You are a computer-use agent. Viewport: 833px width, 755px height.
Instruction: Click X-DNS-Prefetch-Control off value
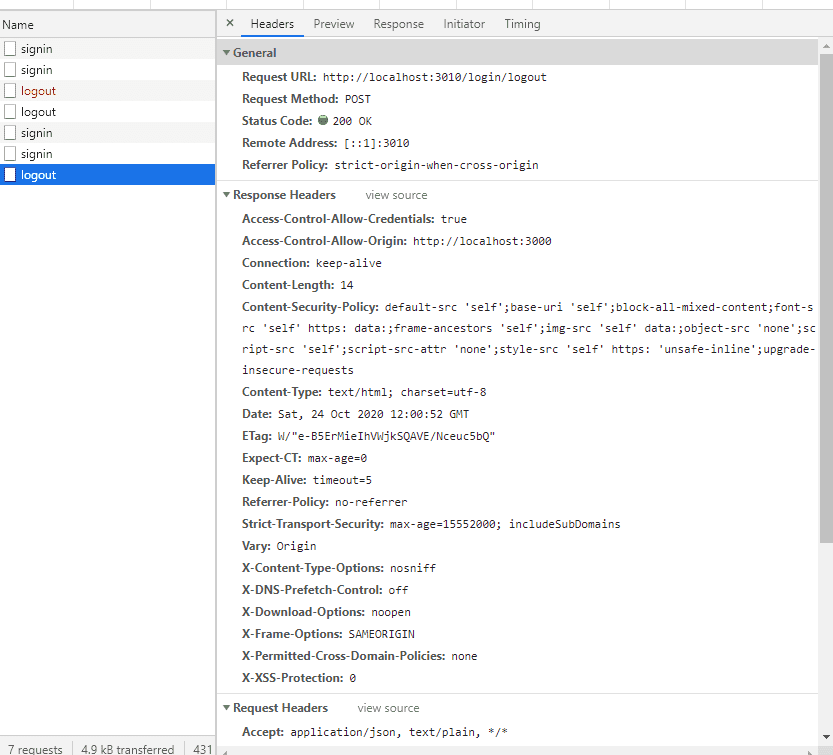coord(398,590)
